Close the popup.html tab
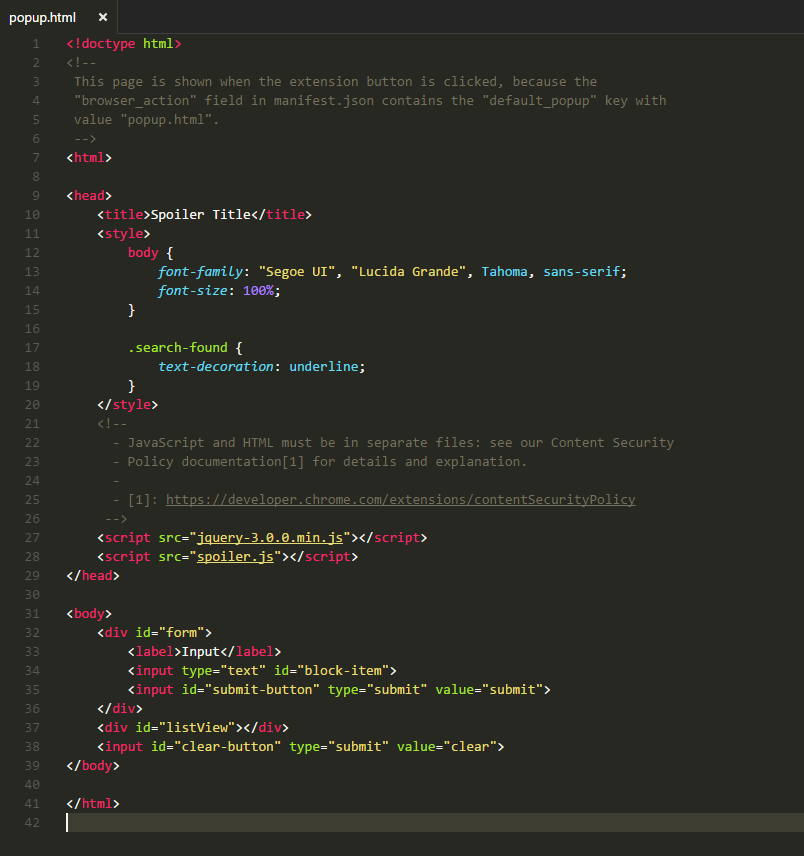 pyautogui.click(x=103, y=17)
